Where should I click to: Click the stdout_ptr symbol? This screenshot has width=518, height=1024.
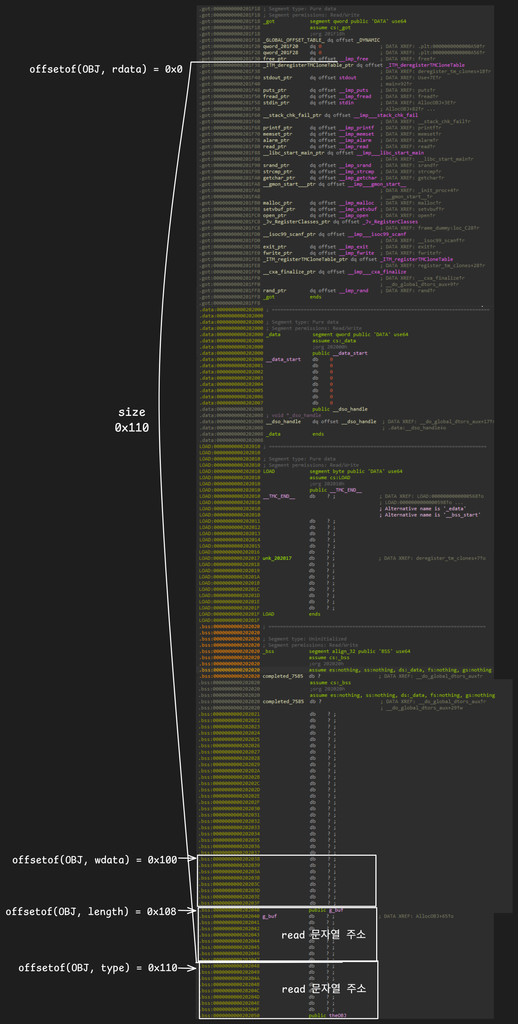point(276,77)
